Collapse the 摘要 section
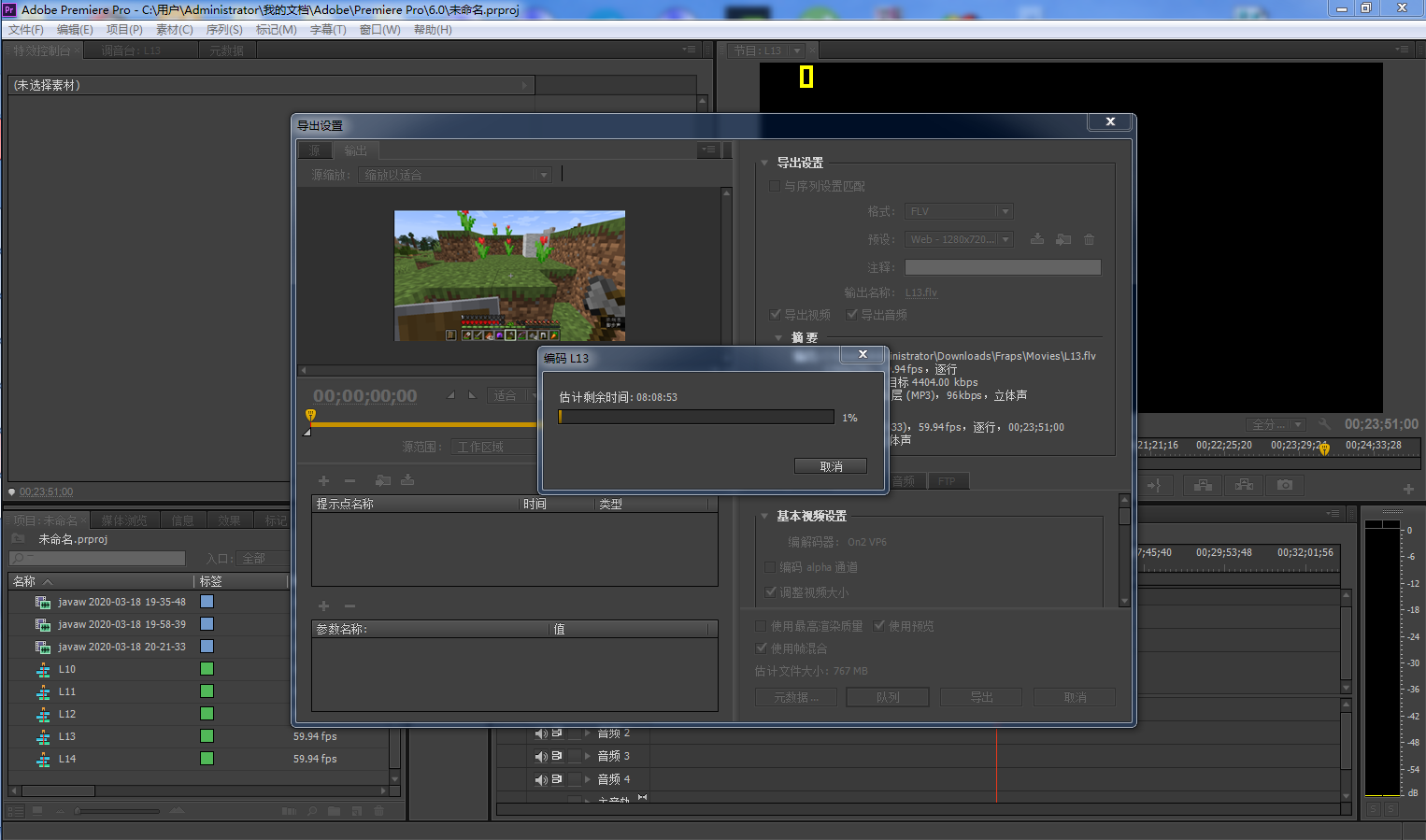Viewport: 1426px width, 840px height. [778, 337]
